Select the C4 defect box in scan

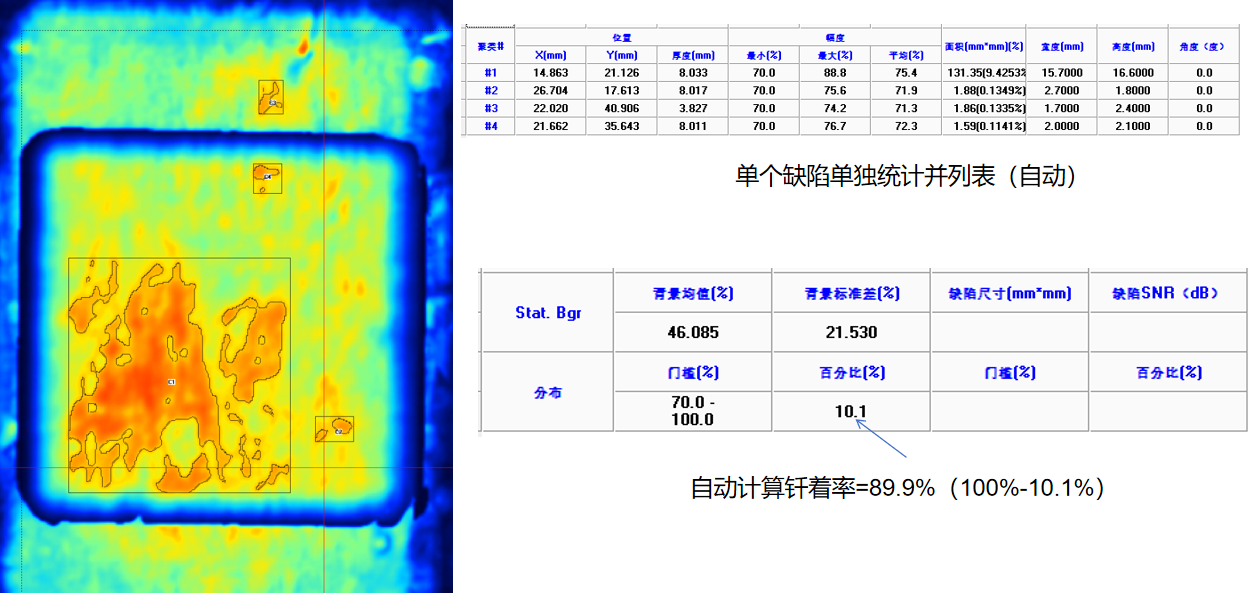267,177
